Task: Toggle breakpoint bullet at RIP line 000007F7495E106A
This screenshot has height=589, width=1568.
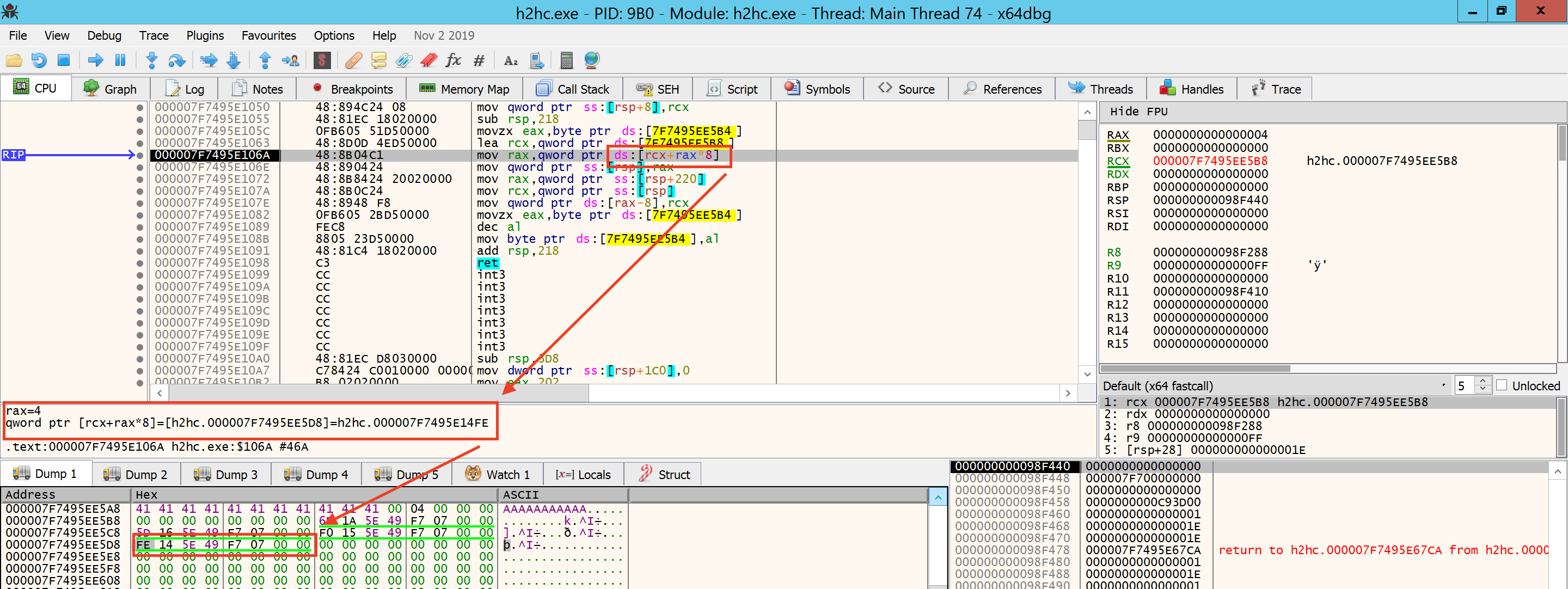Action: click(x=139, y=155)
